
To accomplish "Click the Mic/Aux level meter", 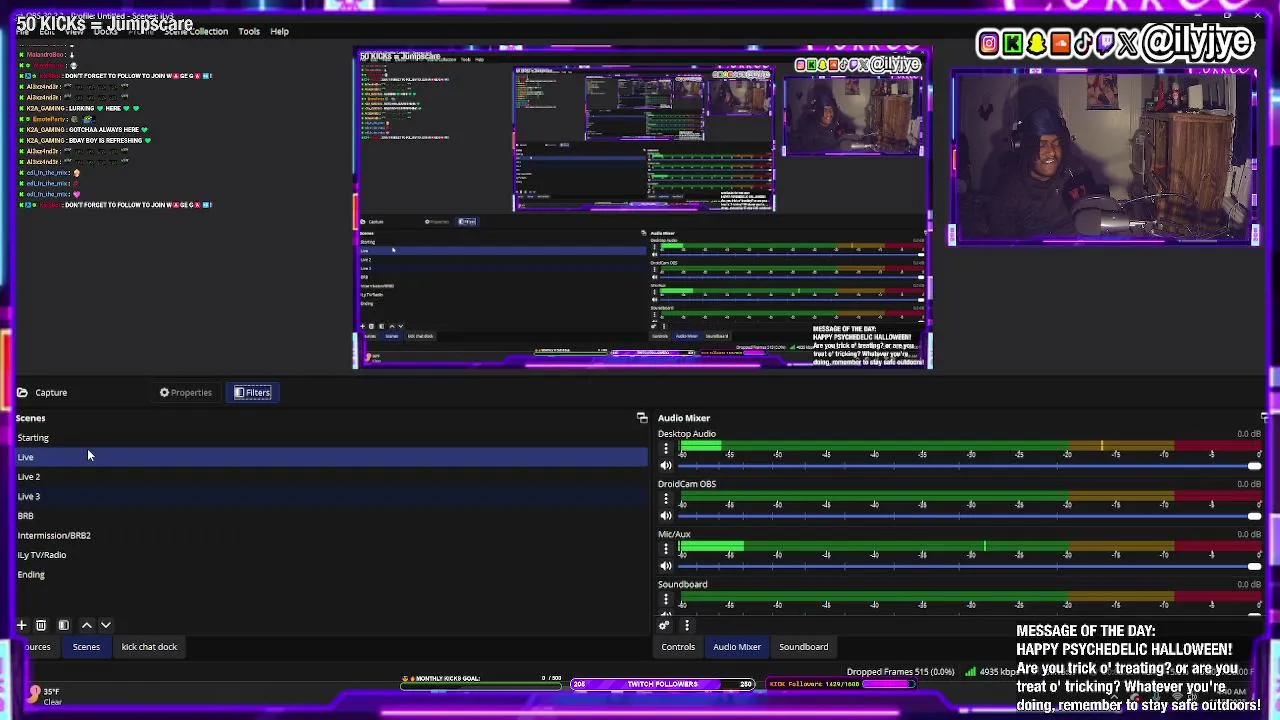I will tap(968, 545).
